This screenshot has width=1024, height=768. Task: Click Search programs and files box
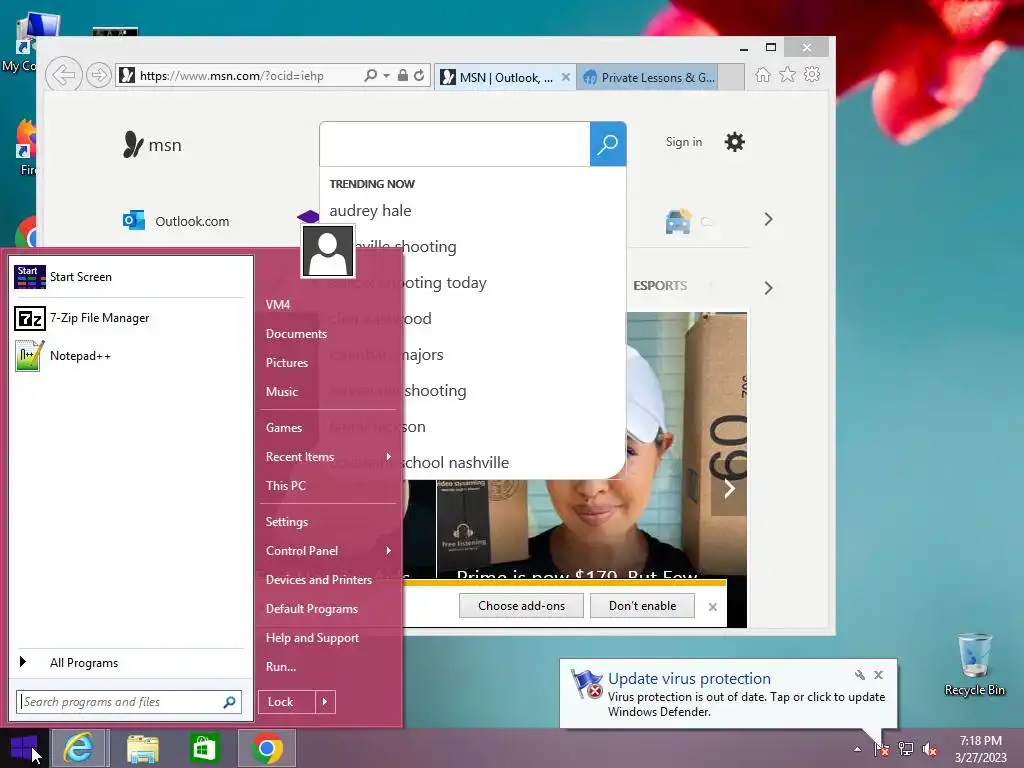129,702
